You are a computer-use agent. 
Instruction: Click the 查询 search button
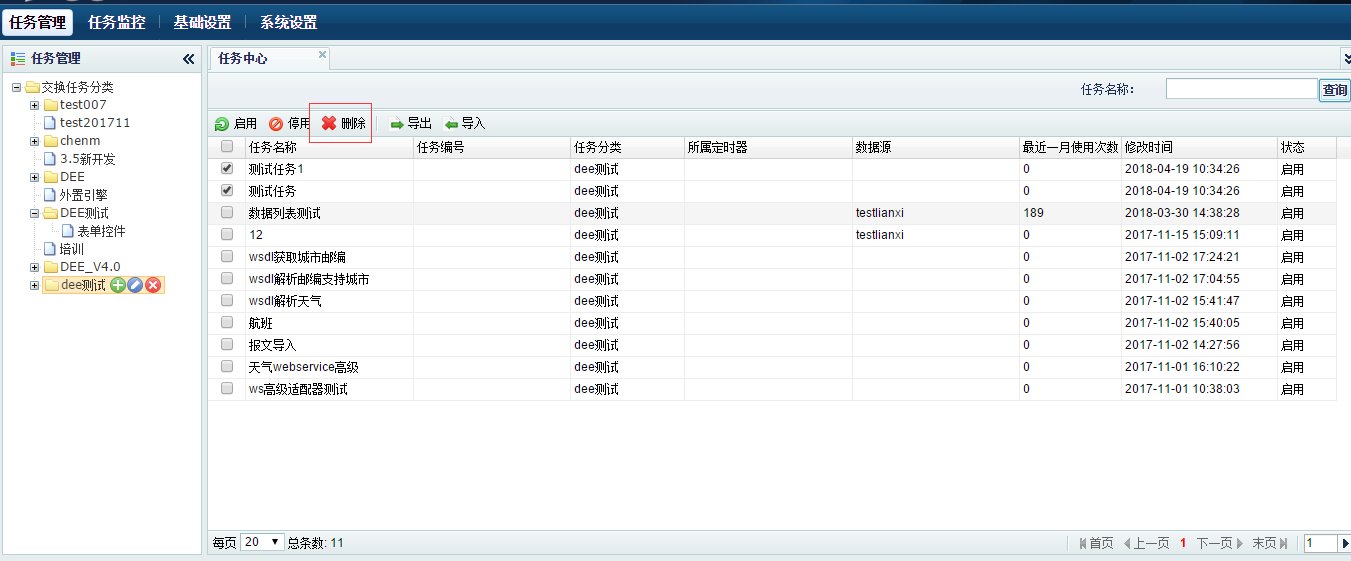click(1335, 90)
